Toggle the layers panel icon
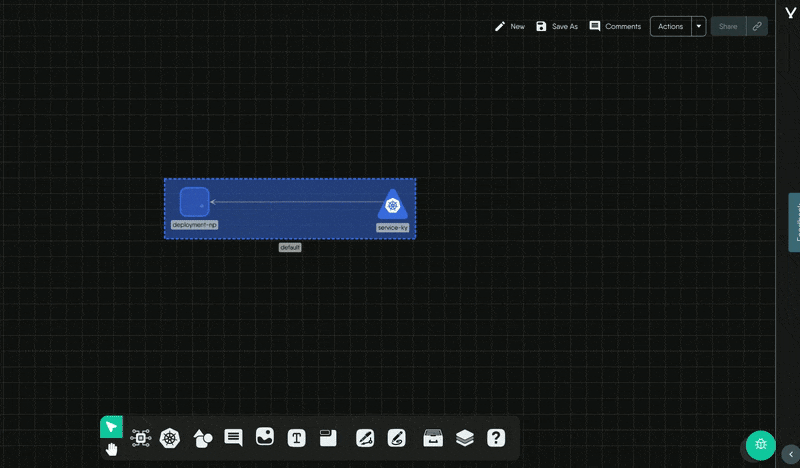The width and height of the screenshot is (800, 468). [x=465, y=437]
